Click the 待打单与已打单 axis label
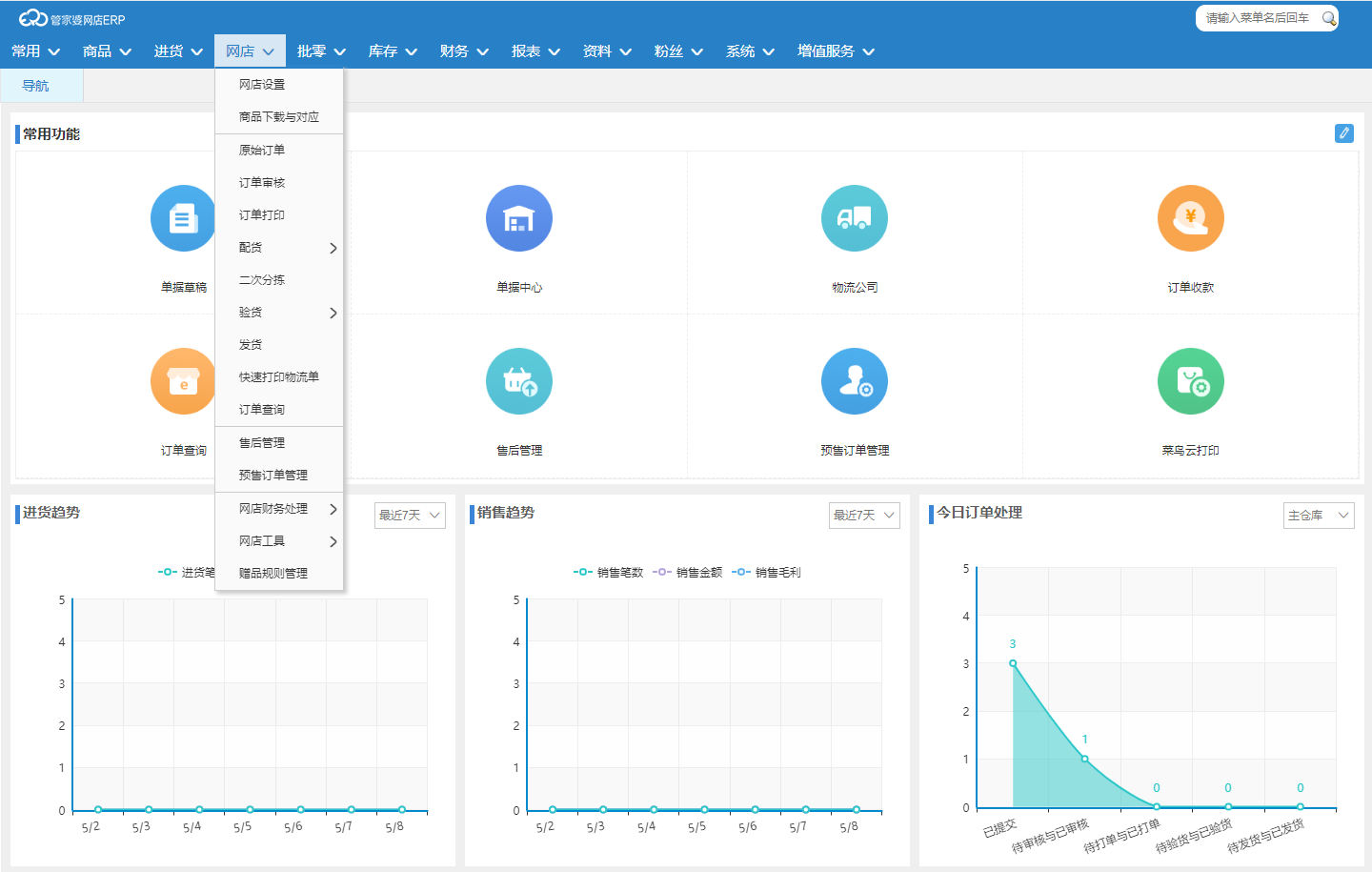1372x872 pixels. point(1121,836)
